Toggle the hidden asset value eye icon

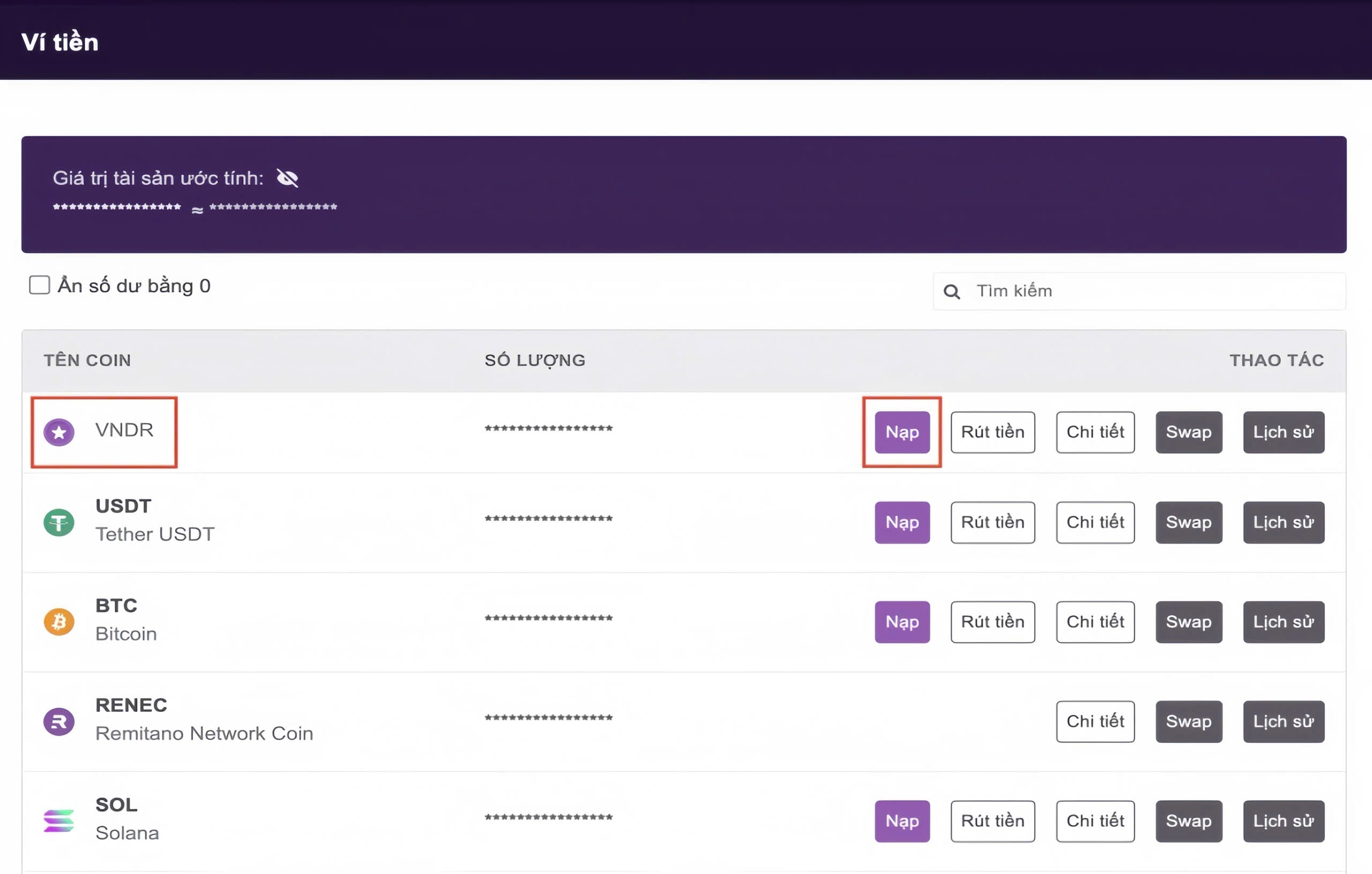287,178
